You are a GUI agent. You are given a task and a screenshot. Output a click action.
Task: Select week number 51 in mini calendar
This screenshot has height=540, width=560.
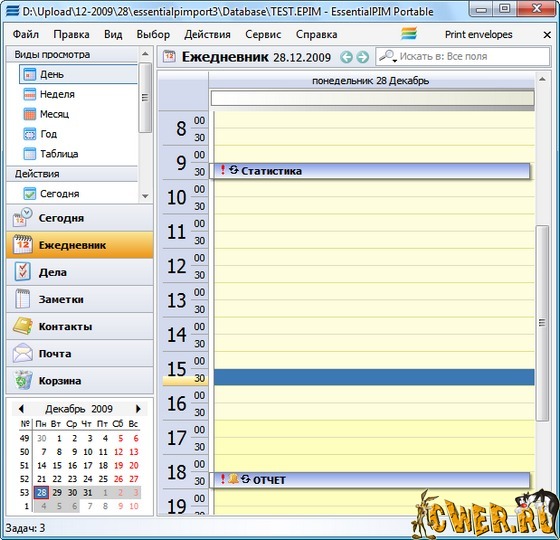pyautogui.click(x=24, y=465)
